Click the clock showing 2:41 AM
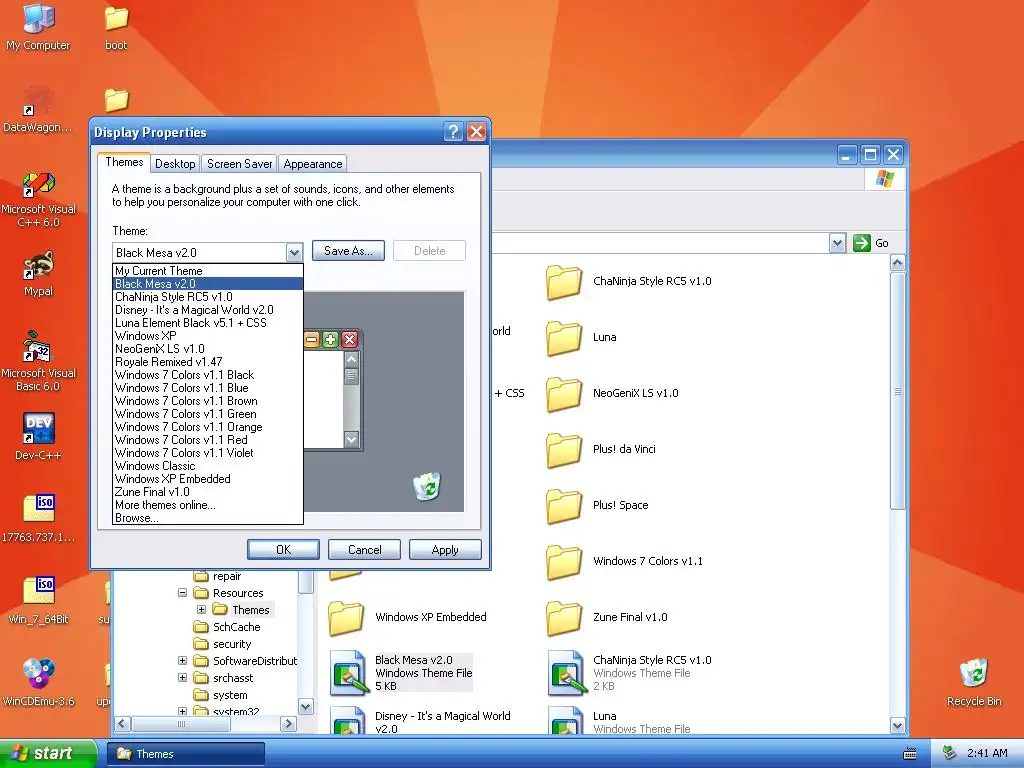The height and width of the screenshot is (768, 1024). click(987, 754)
